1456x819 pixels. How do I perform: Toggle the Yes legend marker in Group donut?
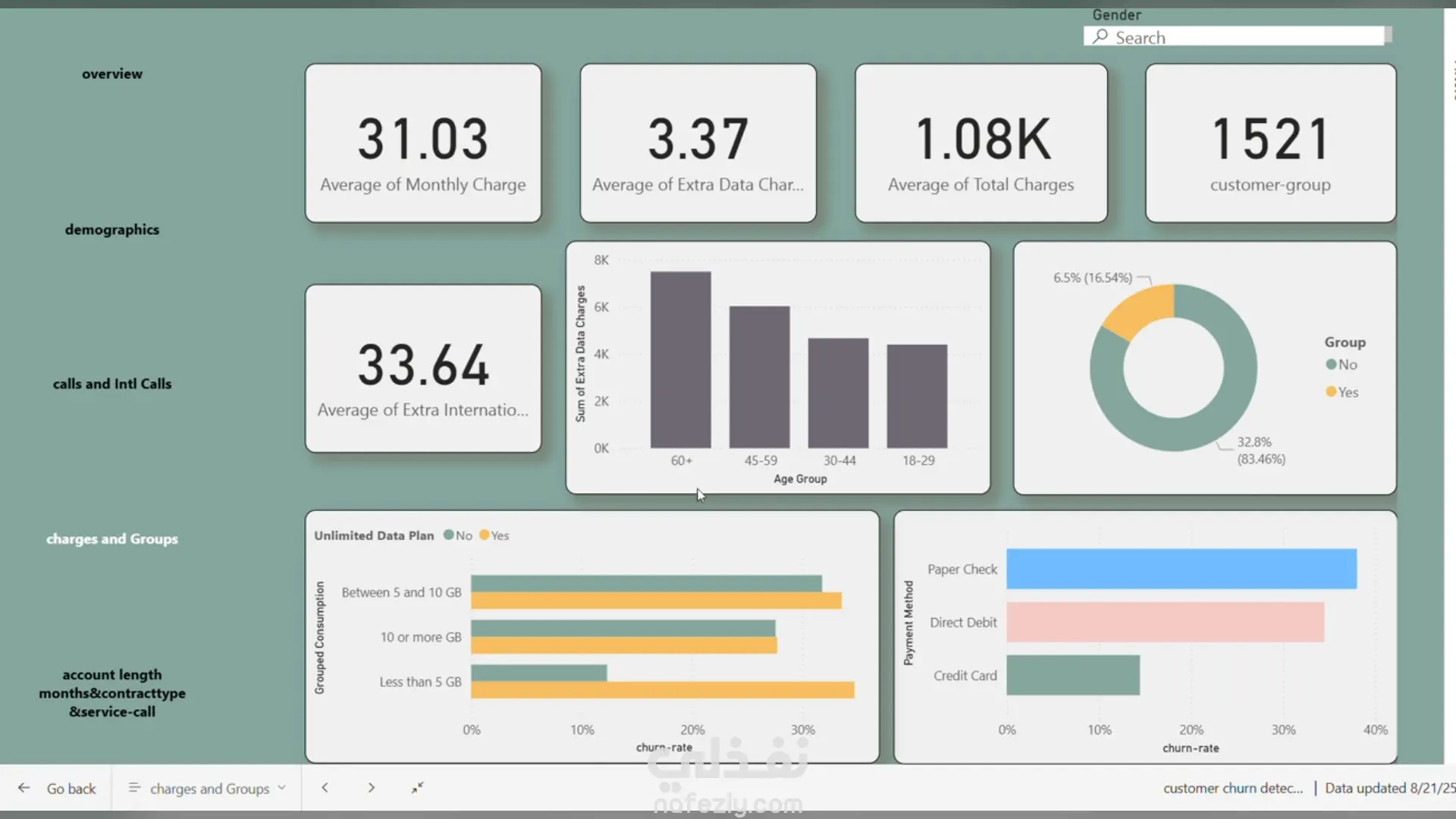coord(1331,392)
